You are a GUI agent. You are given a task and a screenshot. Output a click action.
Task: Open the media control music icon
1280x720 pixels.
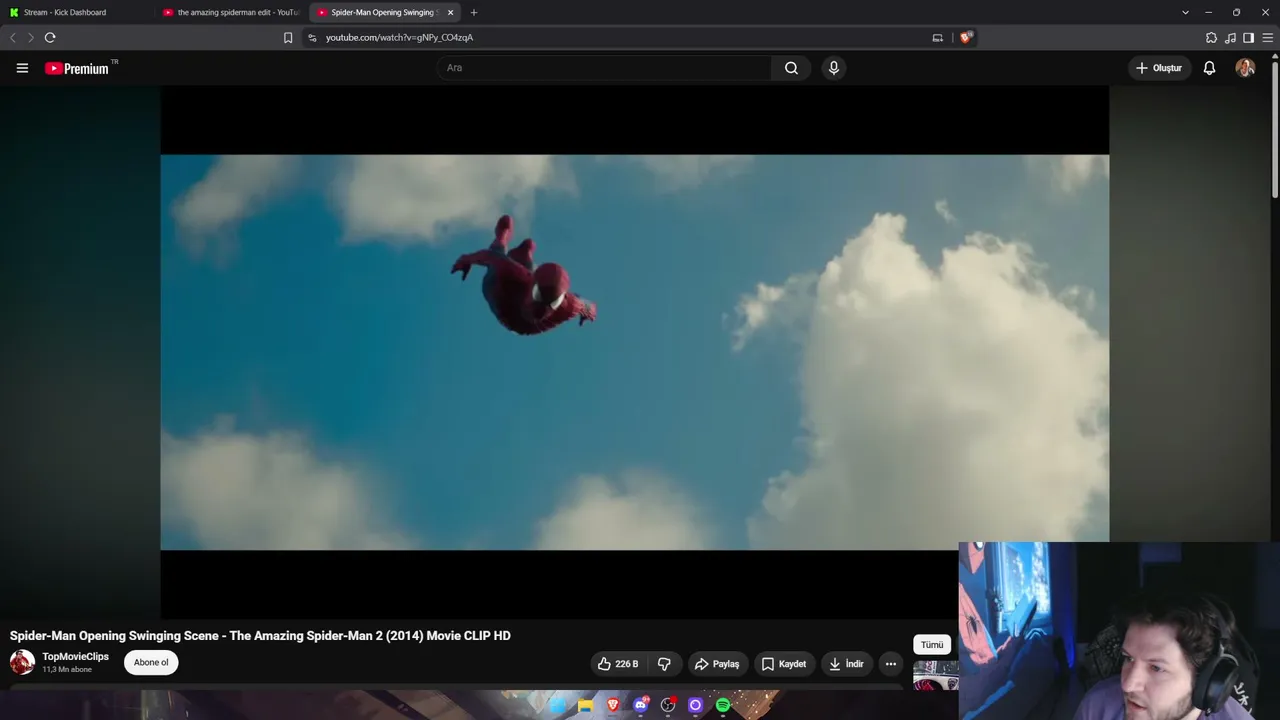click(x=1230, y=38)
